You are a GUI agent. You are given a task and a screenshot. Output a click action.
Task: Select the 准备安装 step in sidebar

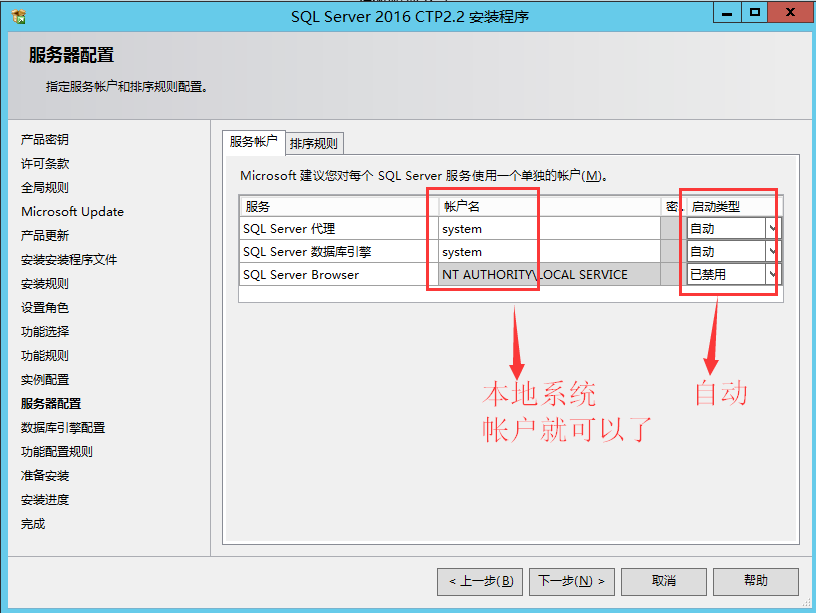pos(45,475)
